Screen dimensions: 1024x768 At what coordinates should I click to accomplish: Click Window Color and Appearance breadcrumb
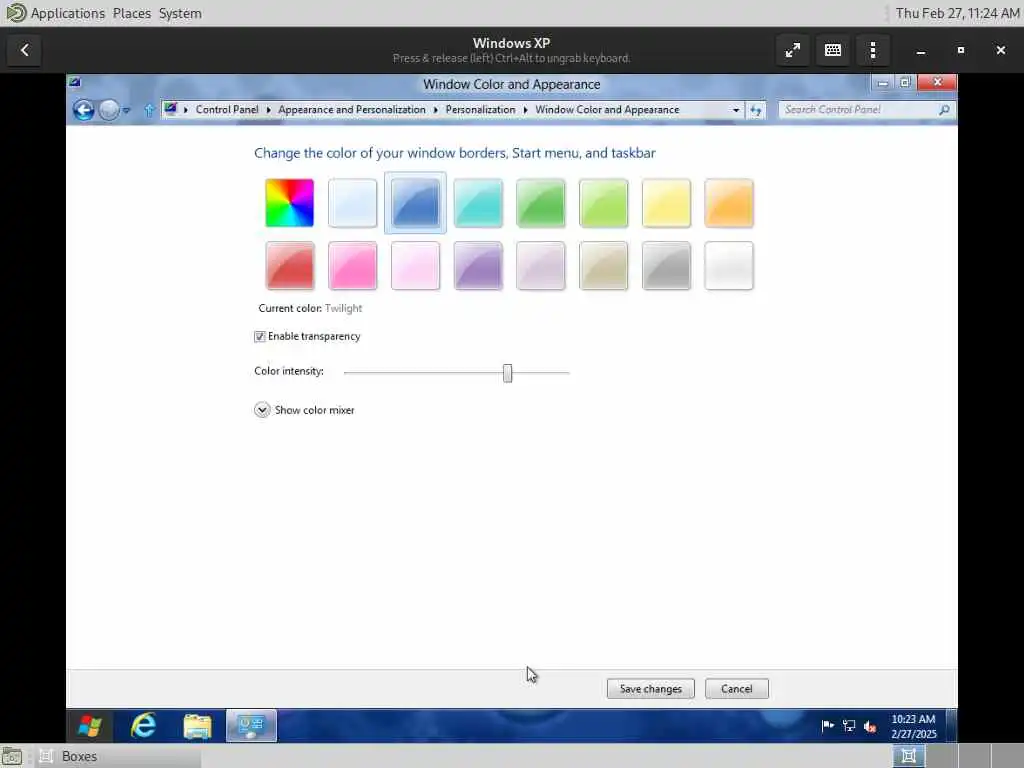pyautogui.click(x=607, y=110)
